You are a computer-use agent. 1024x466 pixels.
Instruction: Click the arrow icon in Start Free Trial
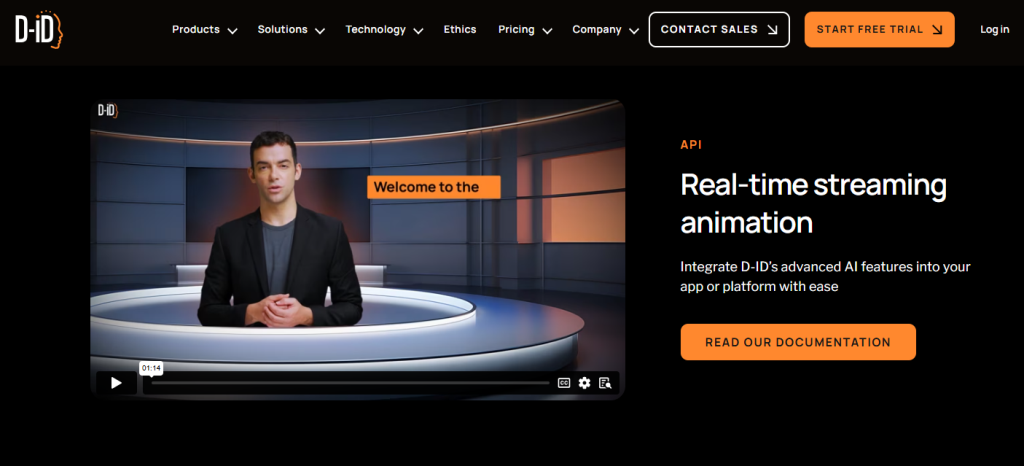click(936, 30)
